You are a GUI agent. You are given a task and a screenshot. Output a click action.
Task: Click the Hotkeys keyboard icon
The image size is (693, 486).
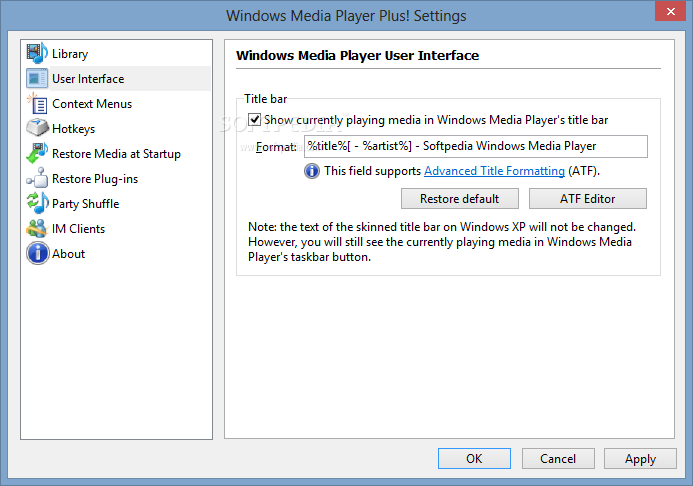coord(37,129)
